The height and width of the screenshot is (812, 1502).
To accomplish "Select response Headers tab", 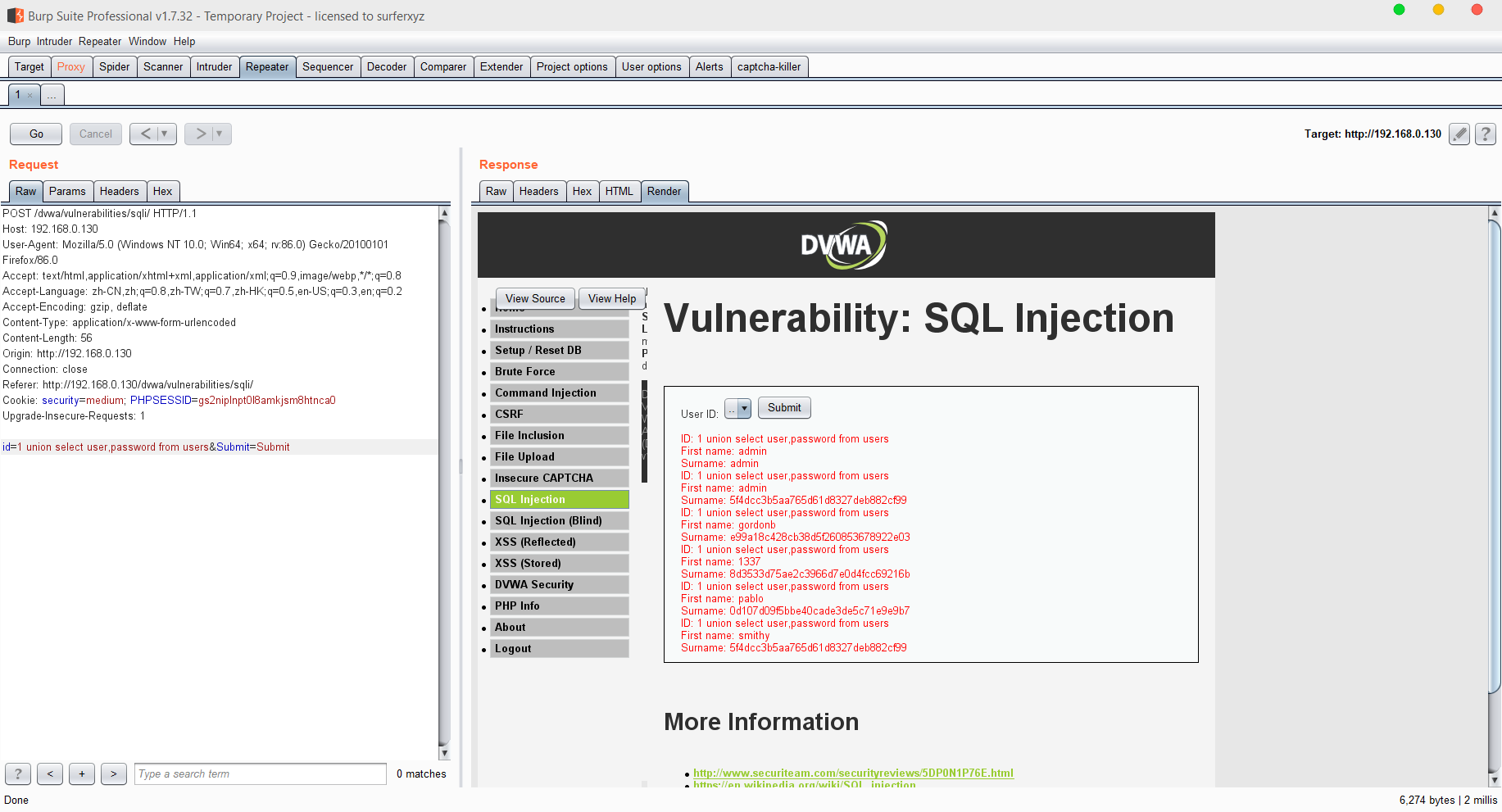I will pyautogui.click(x=538, y=191).
